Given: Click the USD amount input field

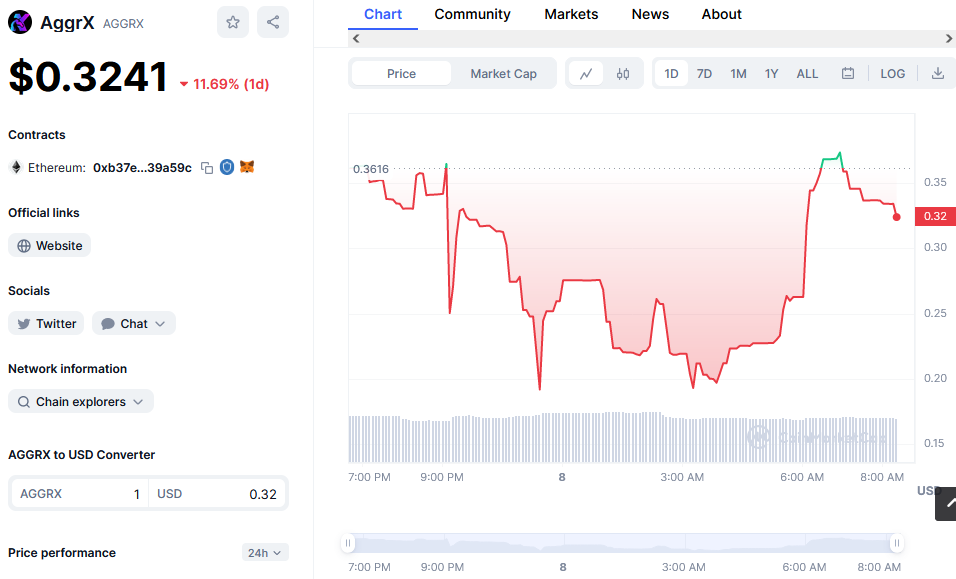Looking at the screenshot, I should click(217, 494).
